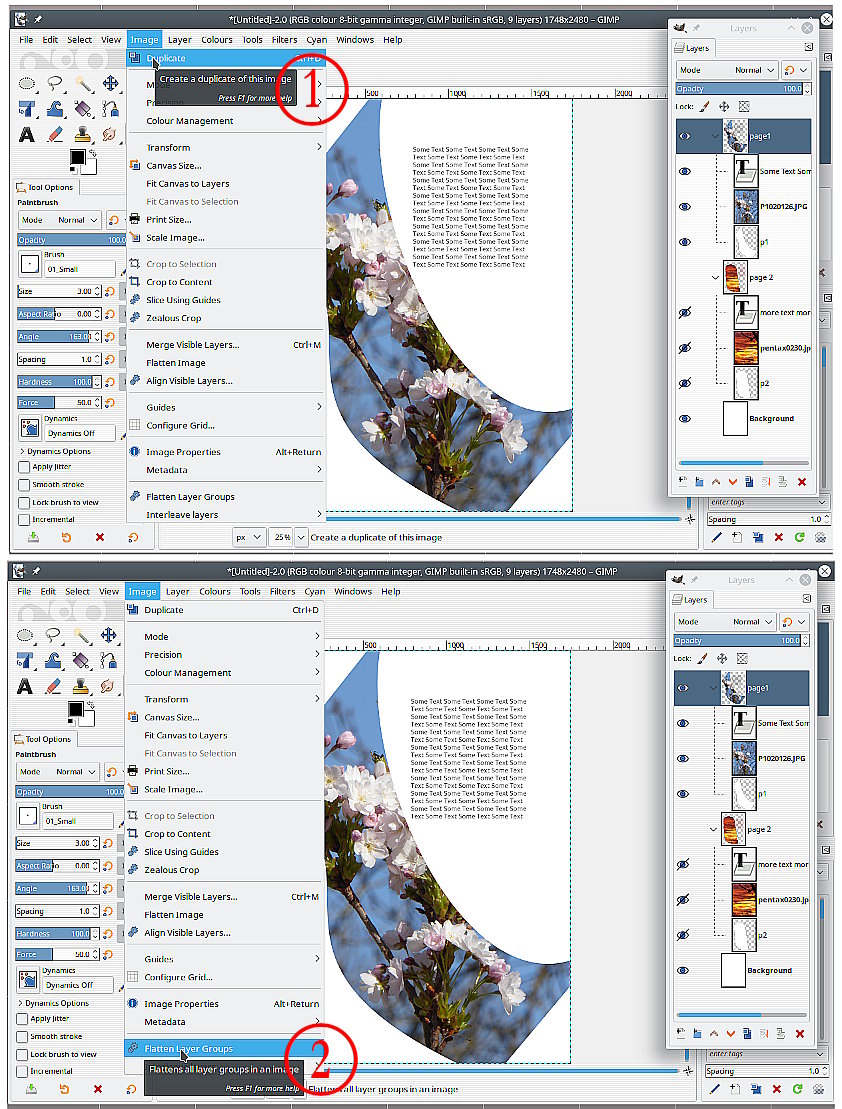Switch to Tool Options tab in upper window
The image size is (842, 1109).
tap(45, 187)
